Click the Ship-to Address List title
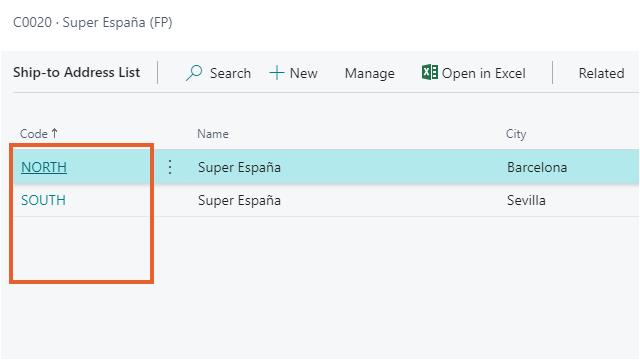Image resolution: width=640 pixels, height=360 pixels. [x=76, y=73]
